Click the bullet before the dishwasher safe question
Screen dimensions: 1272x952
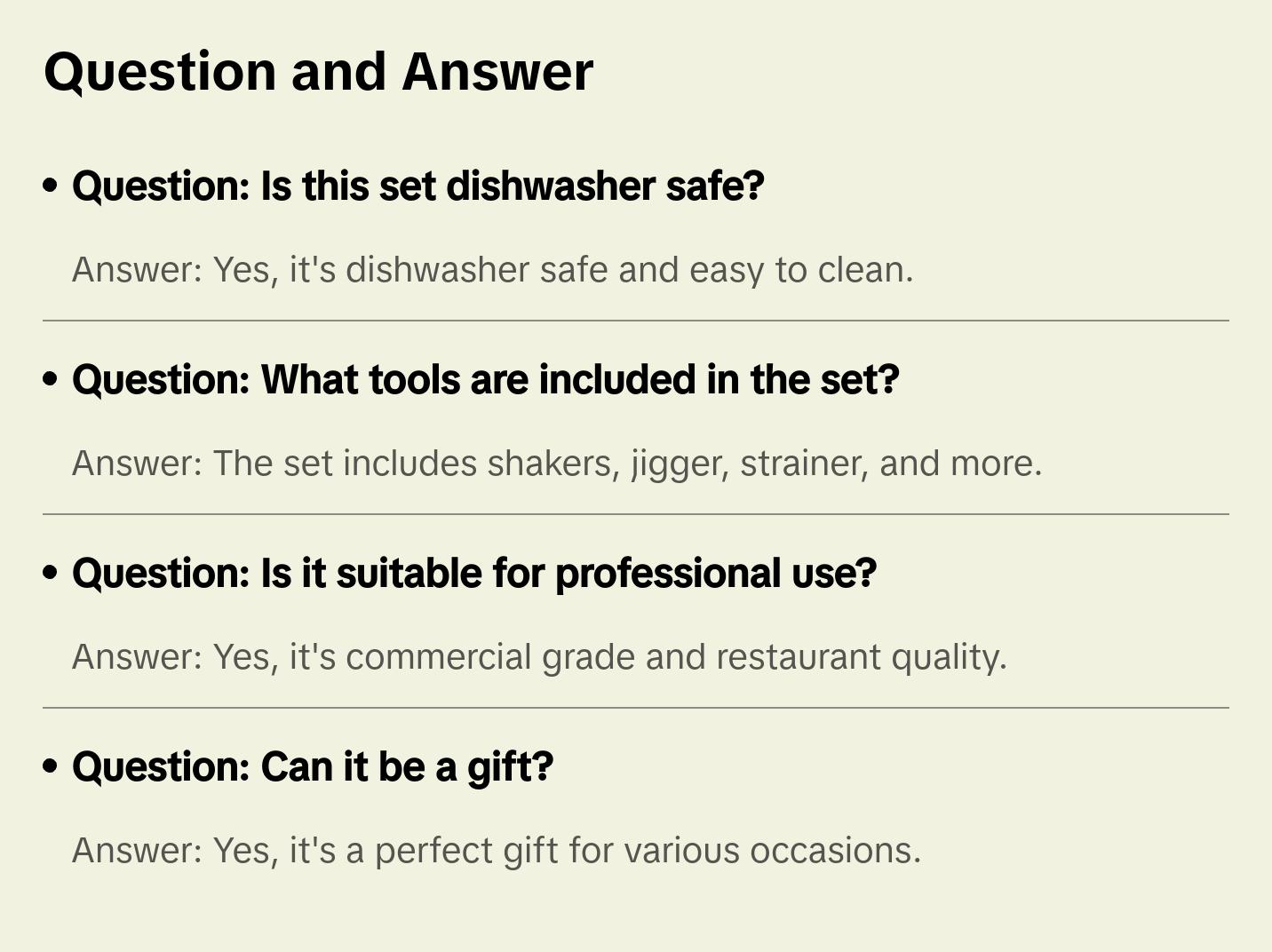point(51,186)
